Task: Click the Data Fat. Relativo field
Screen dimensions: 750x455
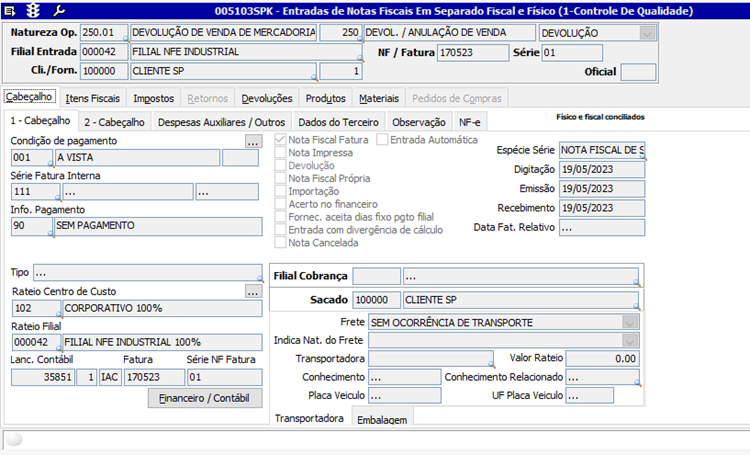Action: pyautogui.click(x=602, y=227)
